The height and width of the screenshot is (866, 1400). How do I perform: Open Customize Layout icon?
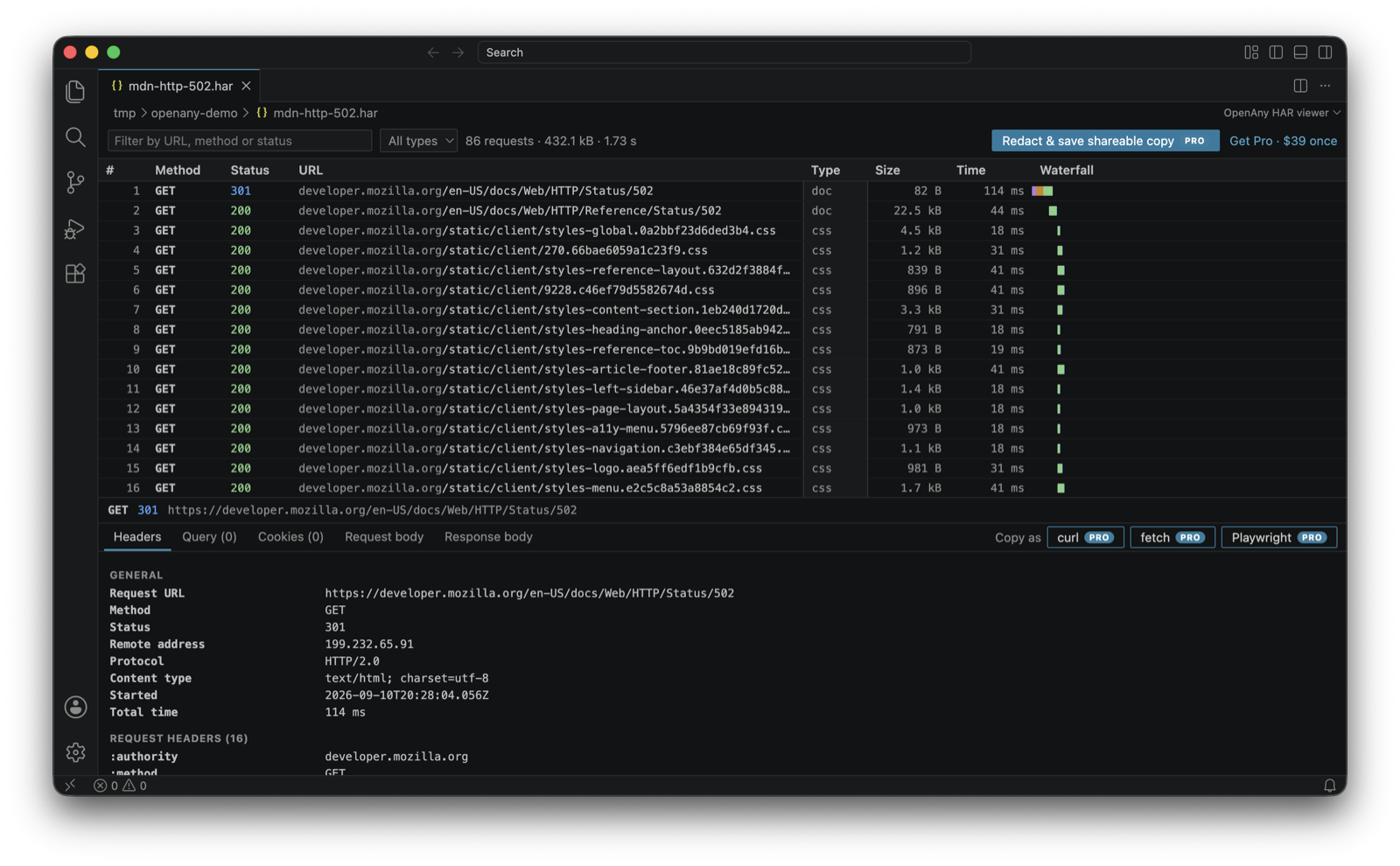click(1251, 52)
